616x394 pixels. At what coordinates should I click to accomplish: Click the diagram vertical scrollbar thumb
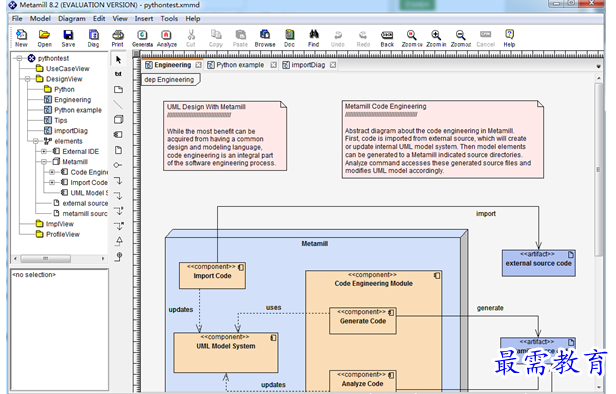click(598, 169)
